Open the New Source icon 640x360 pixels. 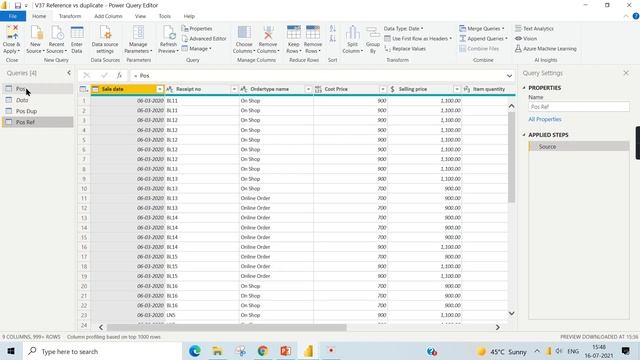tap(36, 32)
